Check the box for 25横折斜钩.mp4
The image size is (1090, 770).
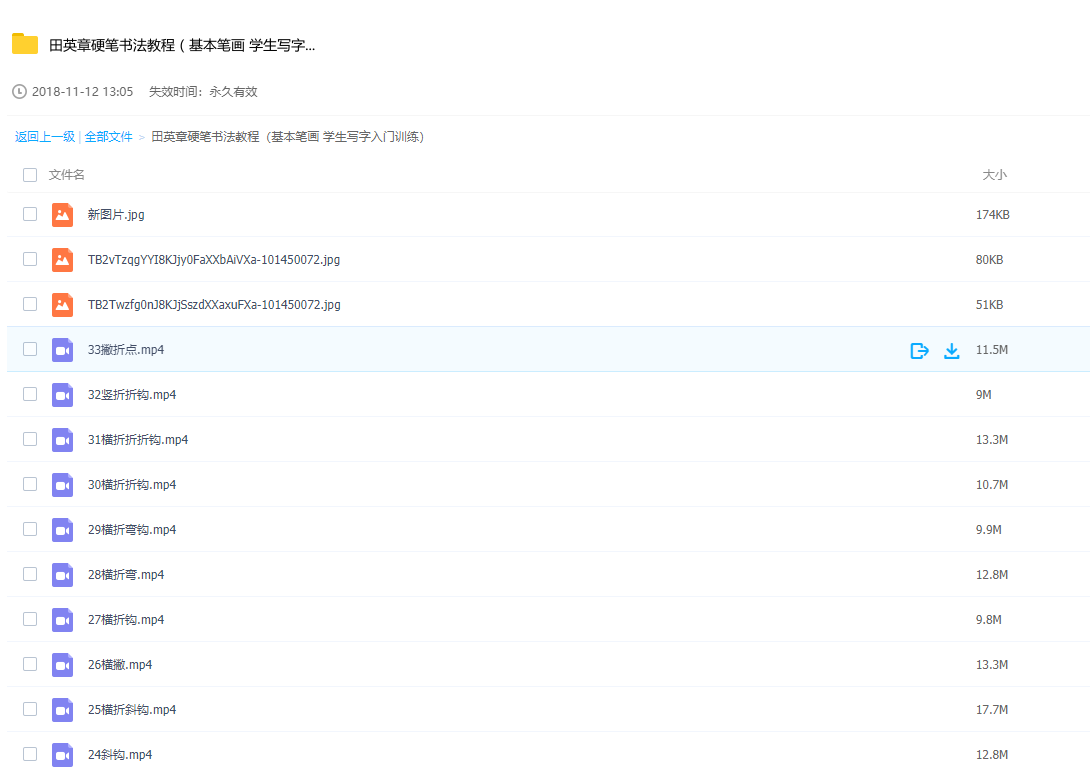pos(30,709)
